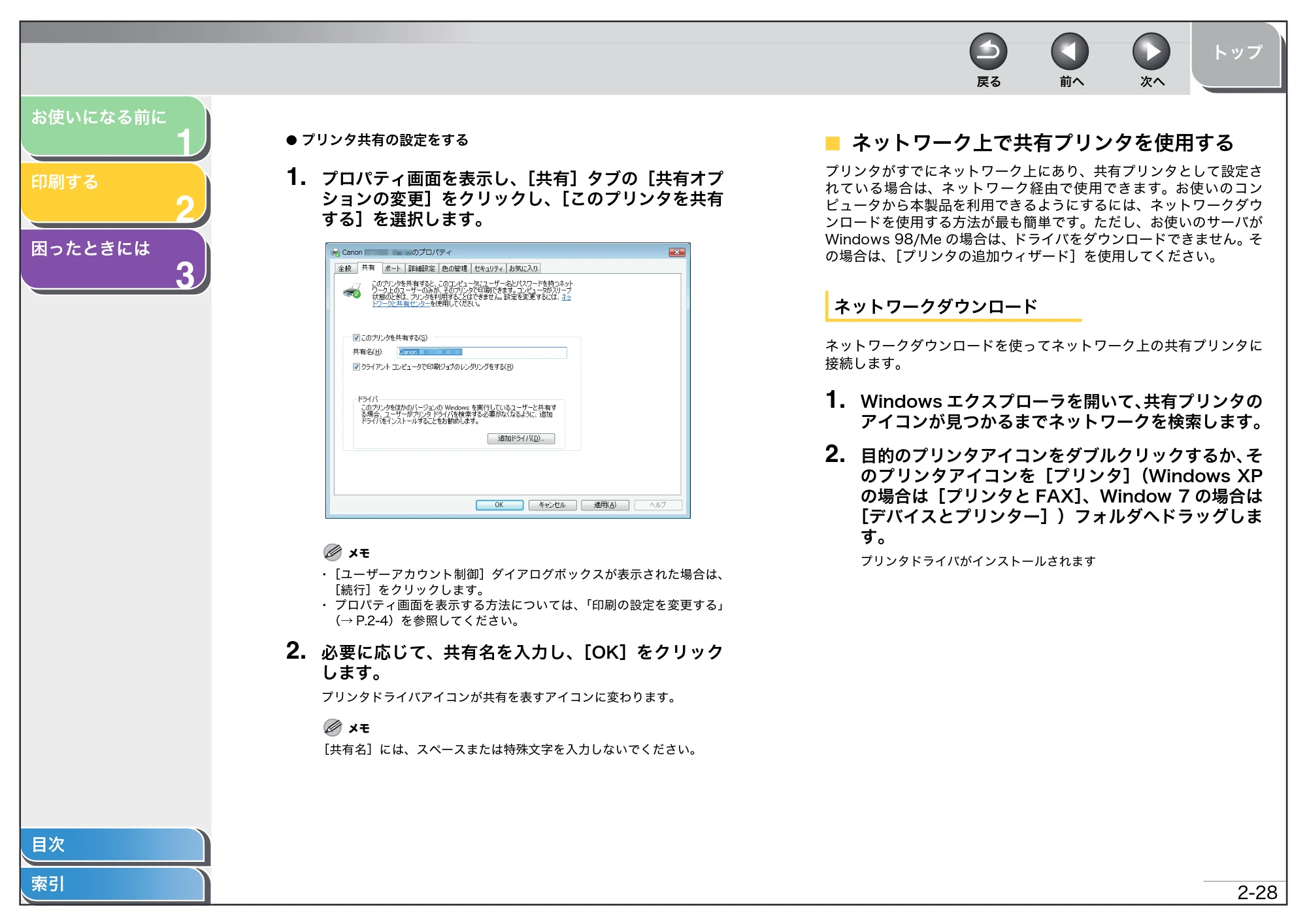Click キャンセル in the properties dialog
The width and height of the screenshot is (1307, 924).
(x=552, y=505)
